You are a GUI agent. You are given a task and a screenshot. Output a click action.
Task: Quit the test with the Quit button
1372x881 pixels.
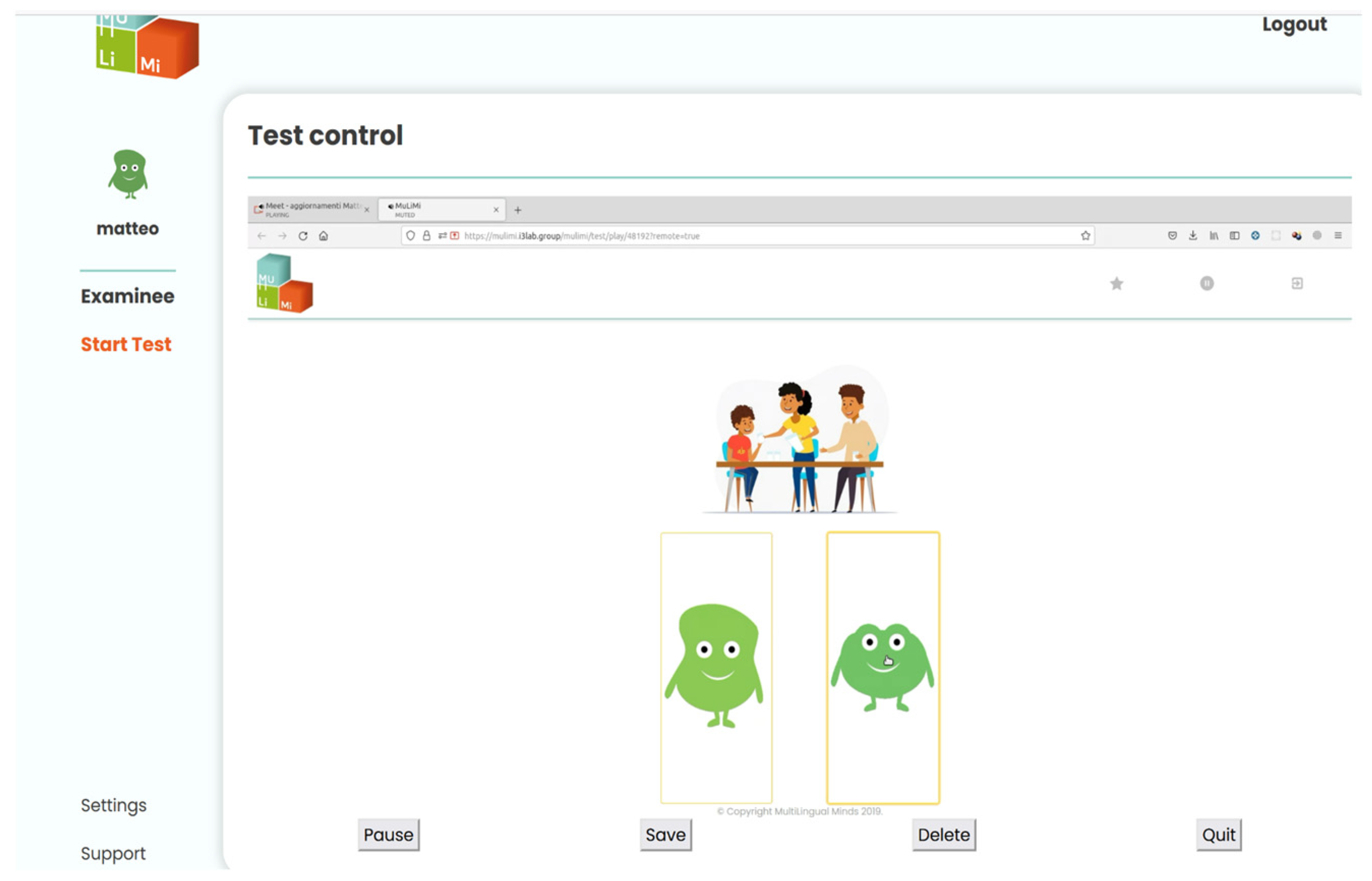(x=1218, y=835)
